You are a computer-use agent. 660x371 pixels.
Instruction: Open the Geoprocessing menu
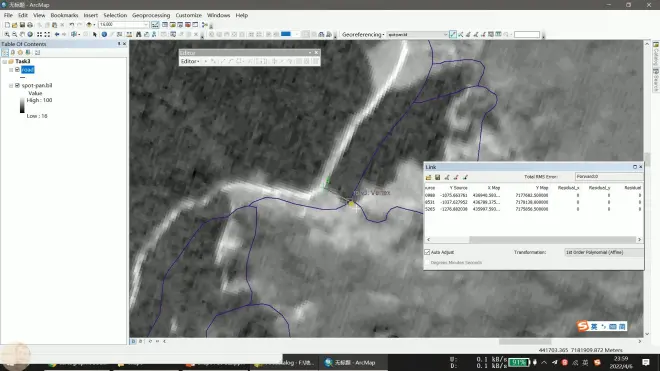[151, 15]
